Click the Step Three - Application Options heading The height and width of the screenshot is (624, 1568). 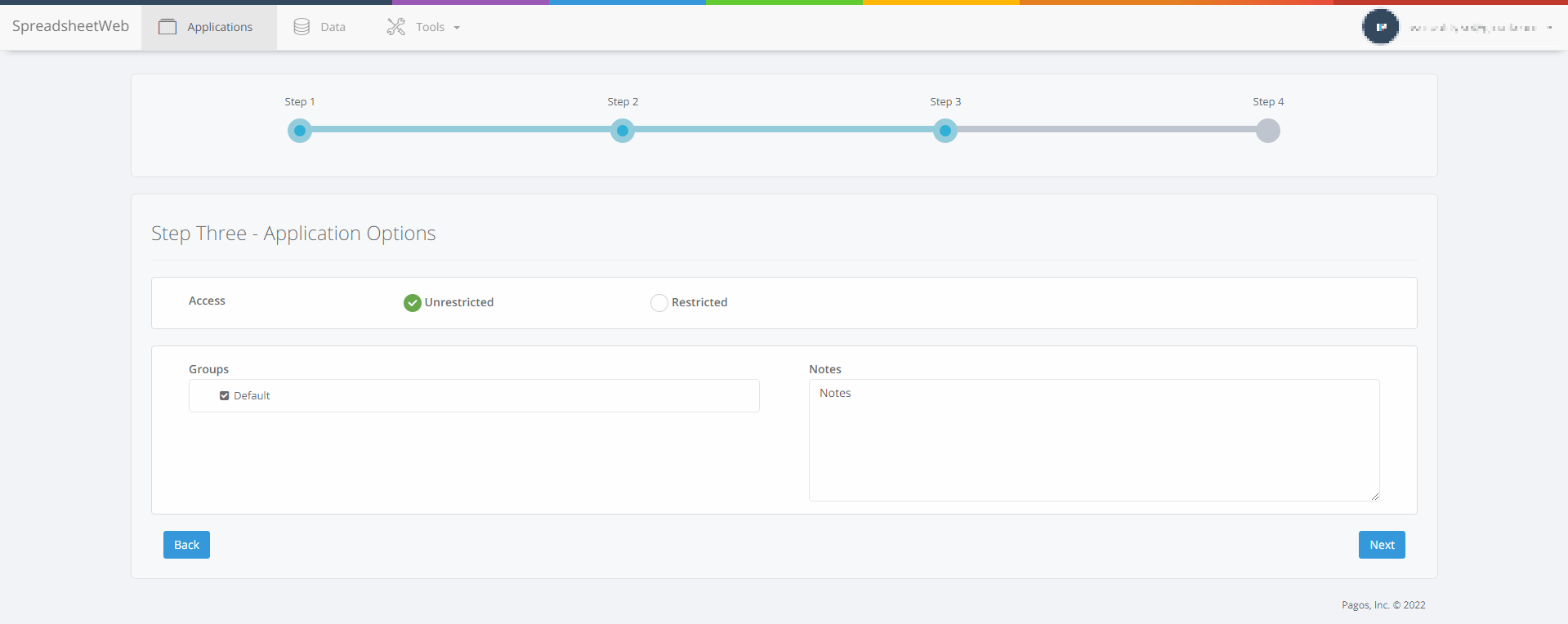[x=293, y=234]
